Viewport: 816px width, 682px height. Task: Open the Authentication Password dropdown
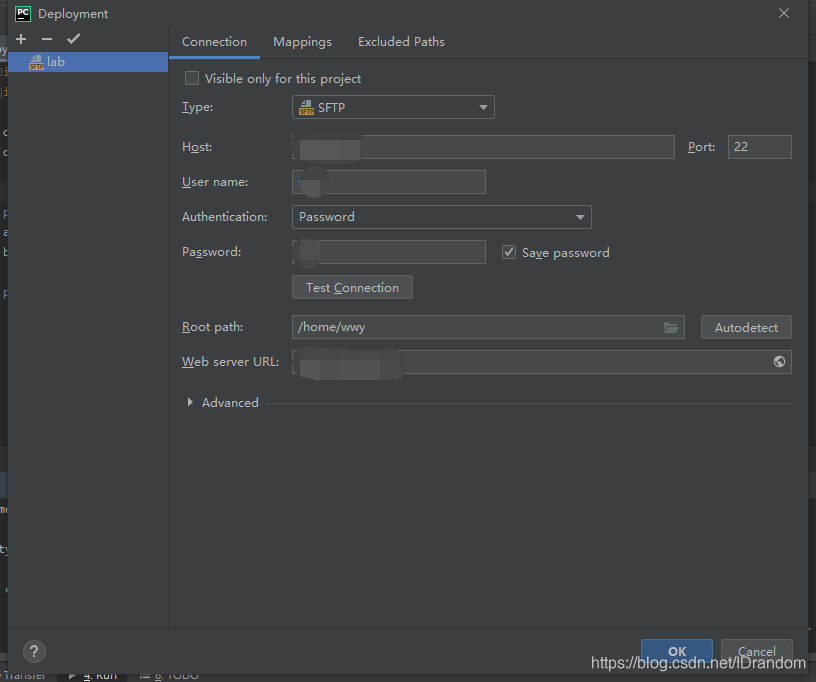(442, 217)
